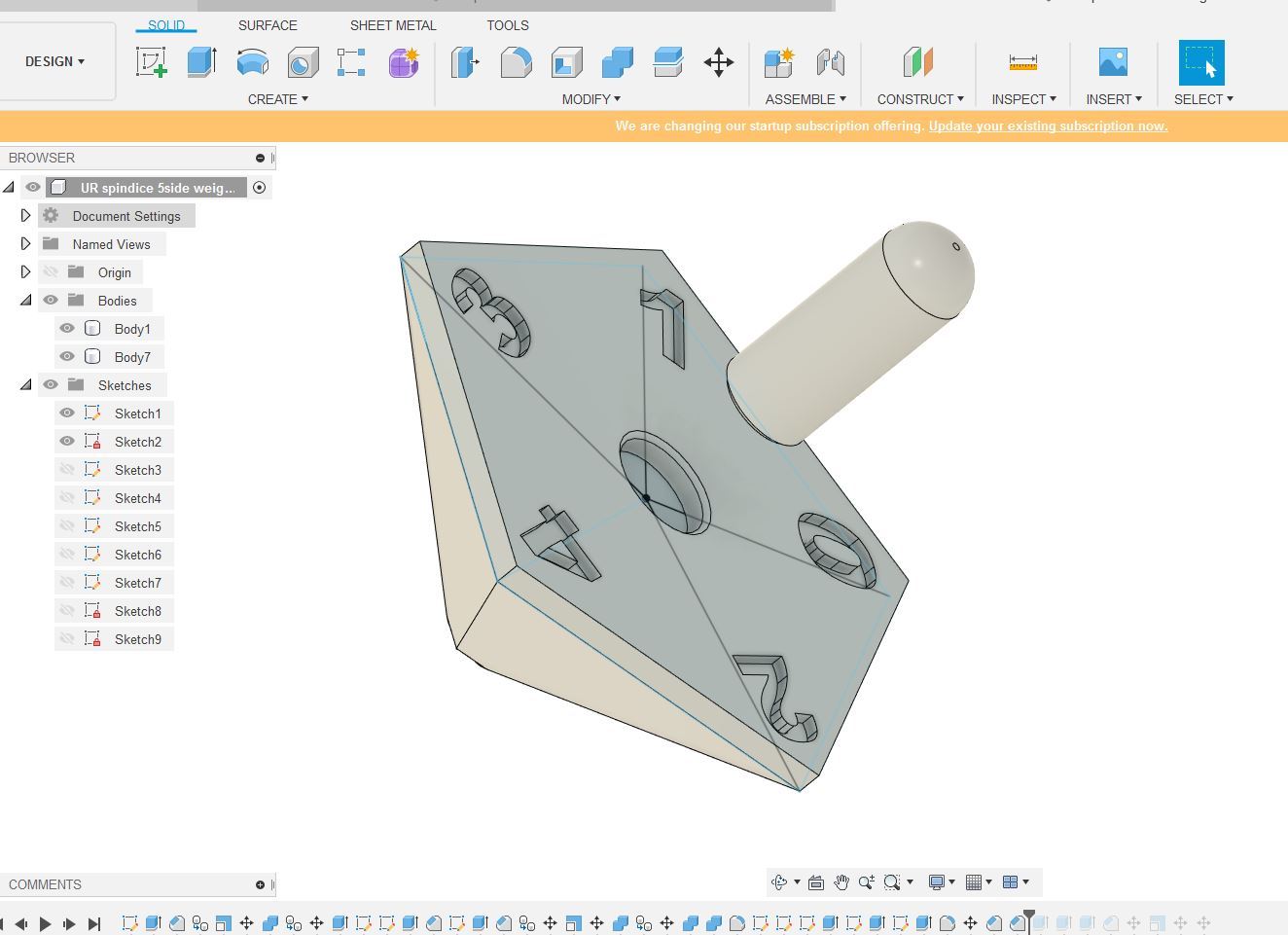
Task: Play the design timeline
Action: [45, 923]
